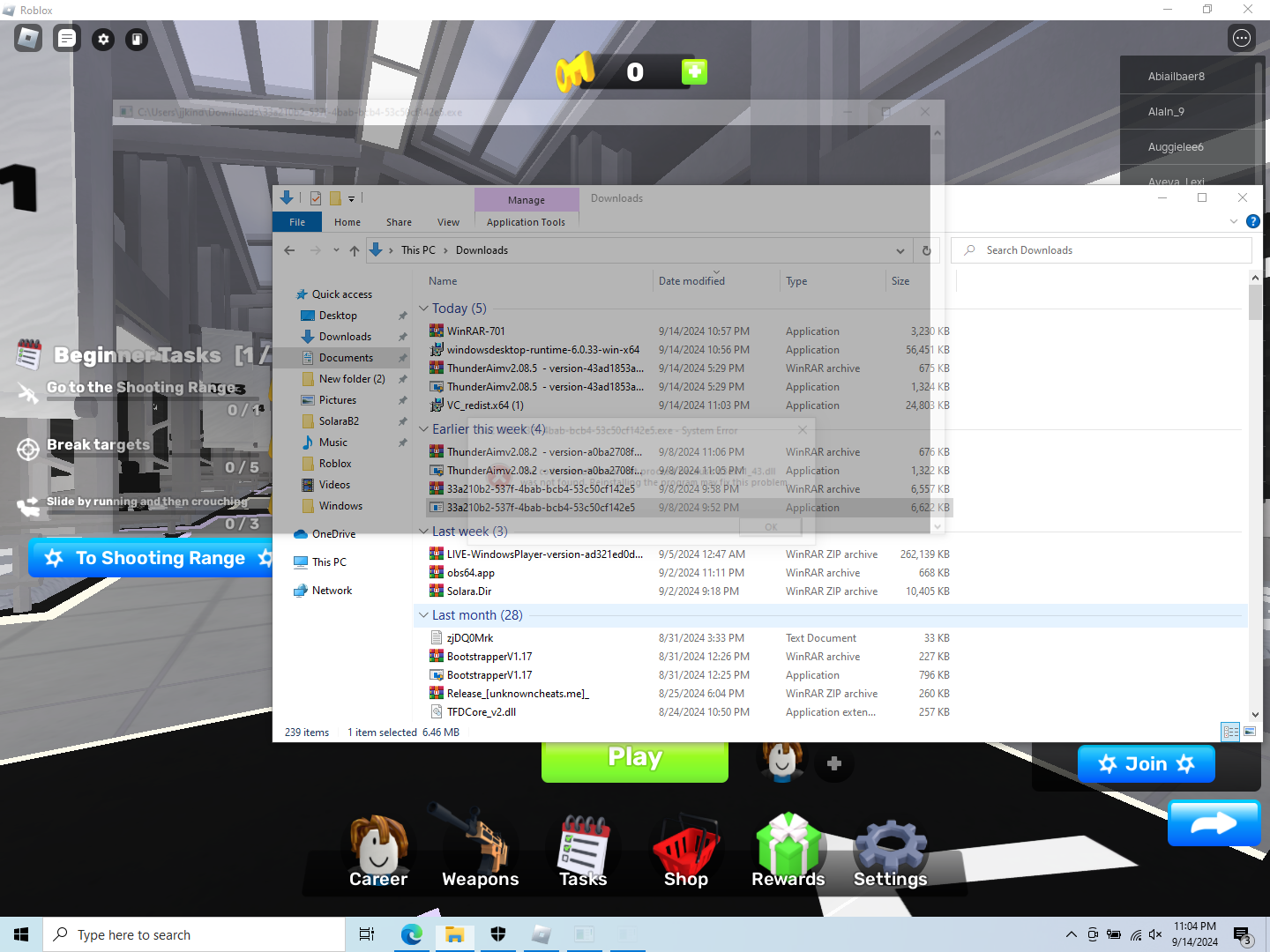Open the Home ribbon tab
The width and height of the screenshot is (1270, 952).
[x=347, y=222]
